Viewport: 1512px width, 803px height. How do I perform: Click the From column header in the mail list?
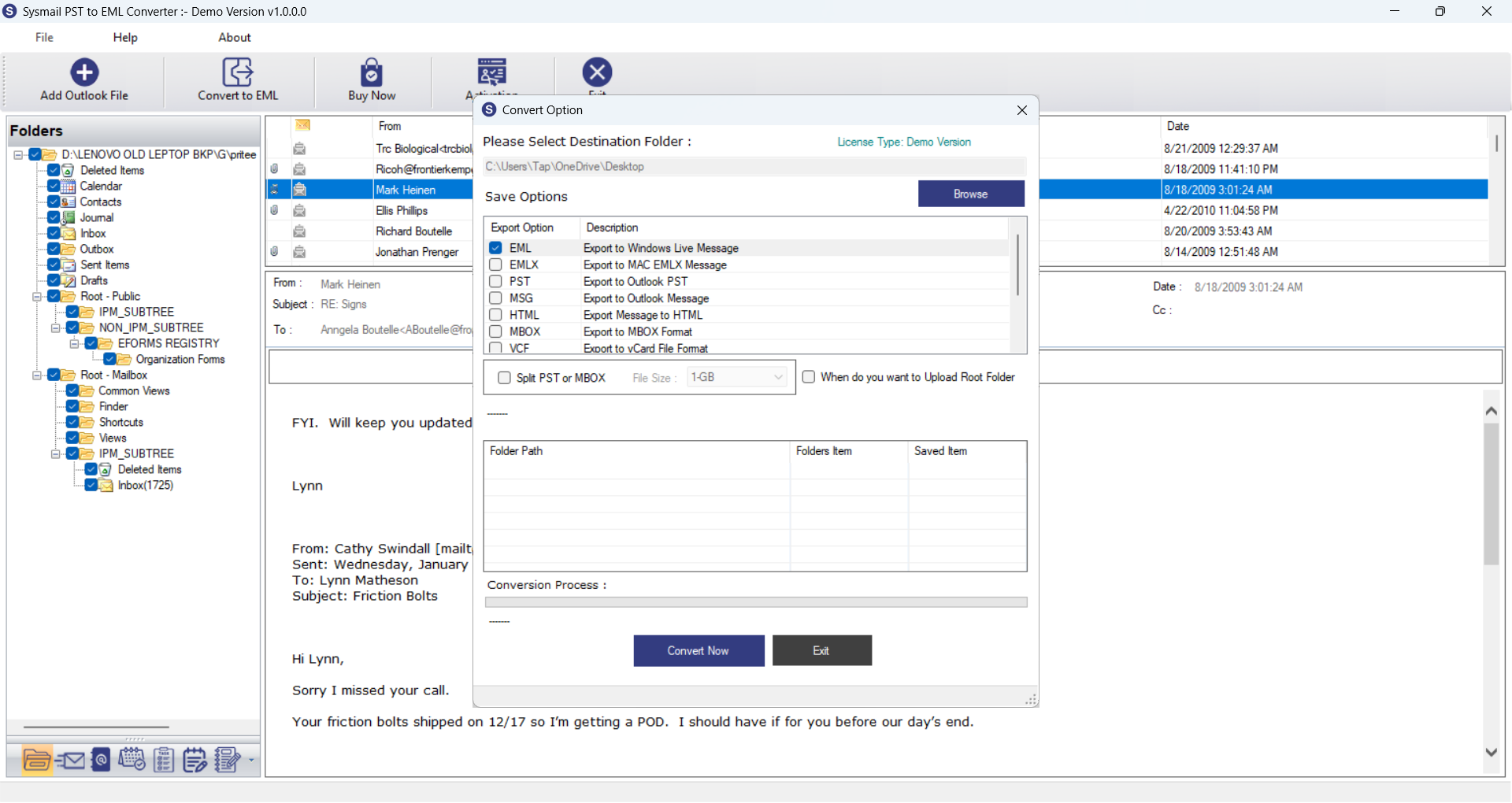pyautogui.click(x=390, y=126)
